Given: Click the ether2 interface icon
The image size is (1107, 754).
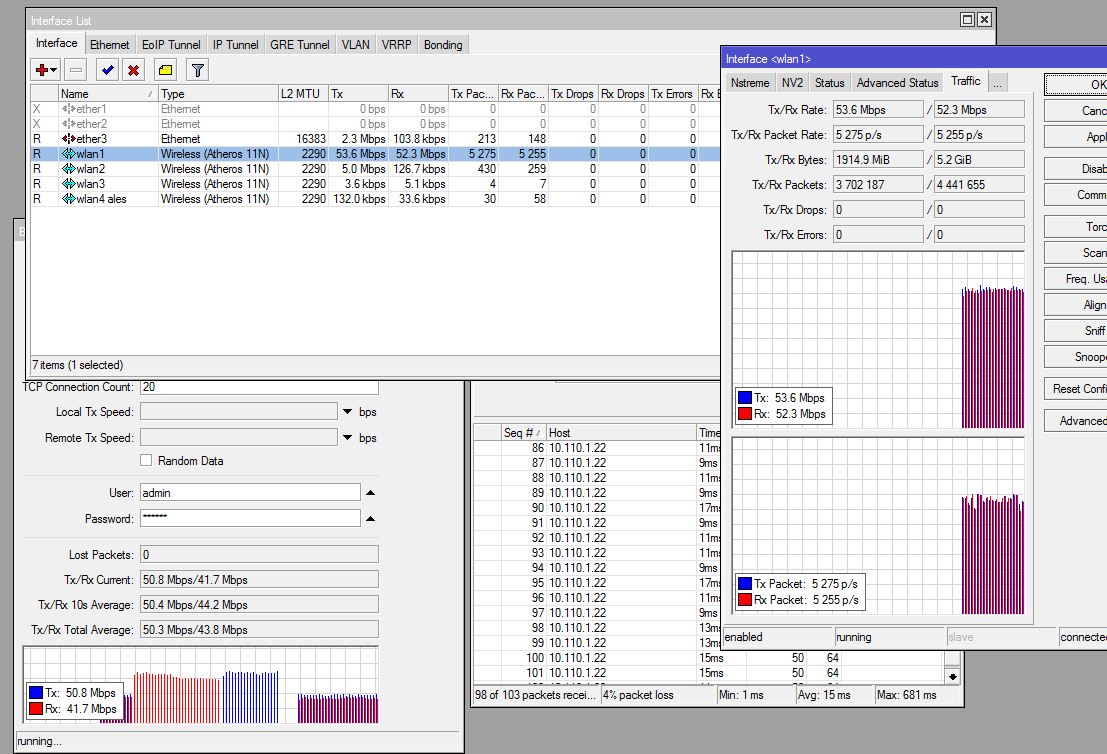Looking at the screenshot, I should [x=68, y=124].
